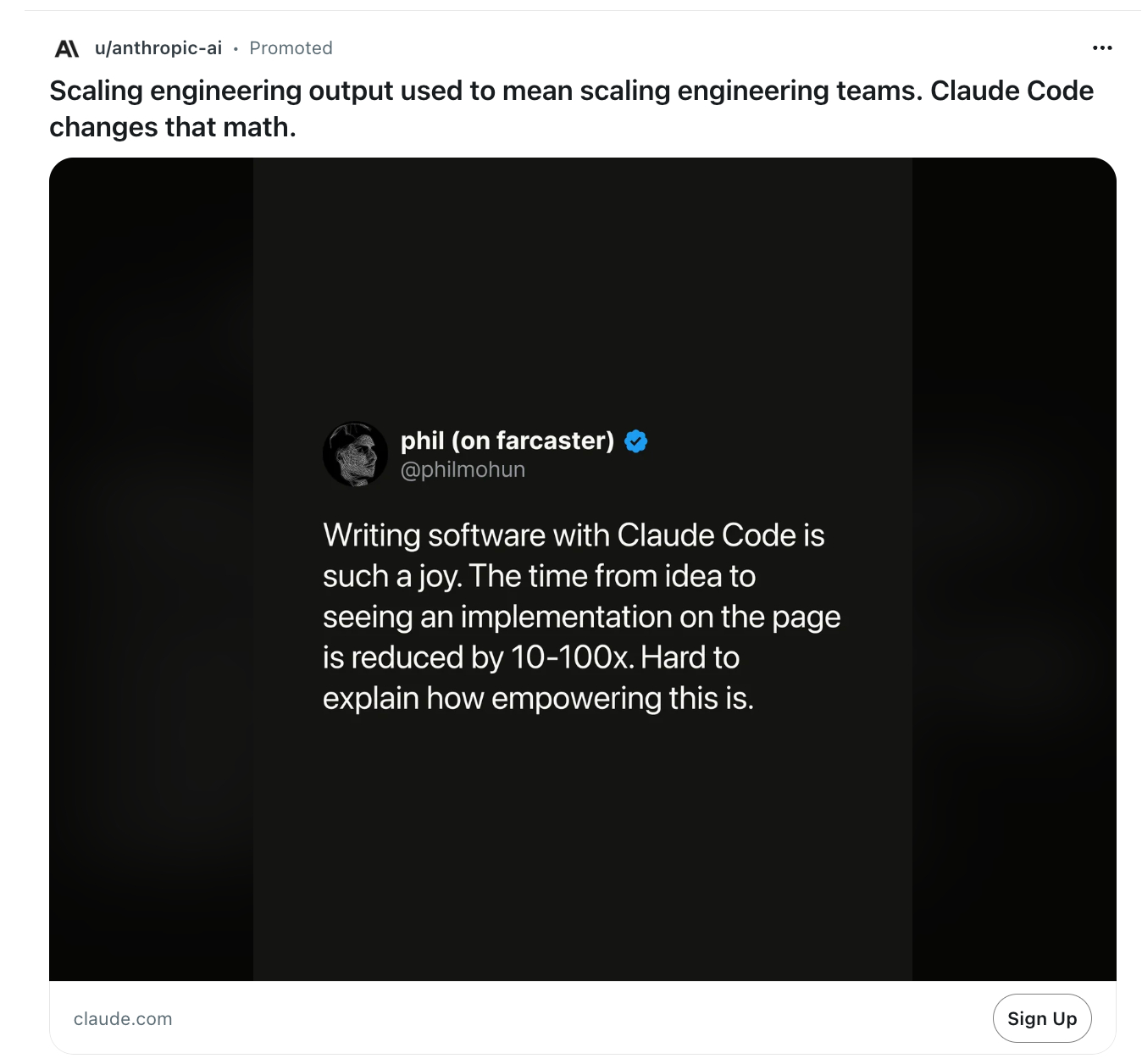Click 'changes that math.' in the headline
Screen dimensions: 1142x1064
tap(173, 127)
